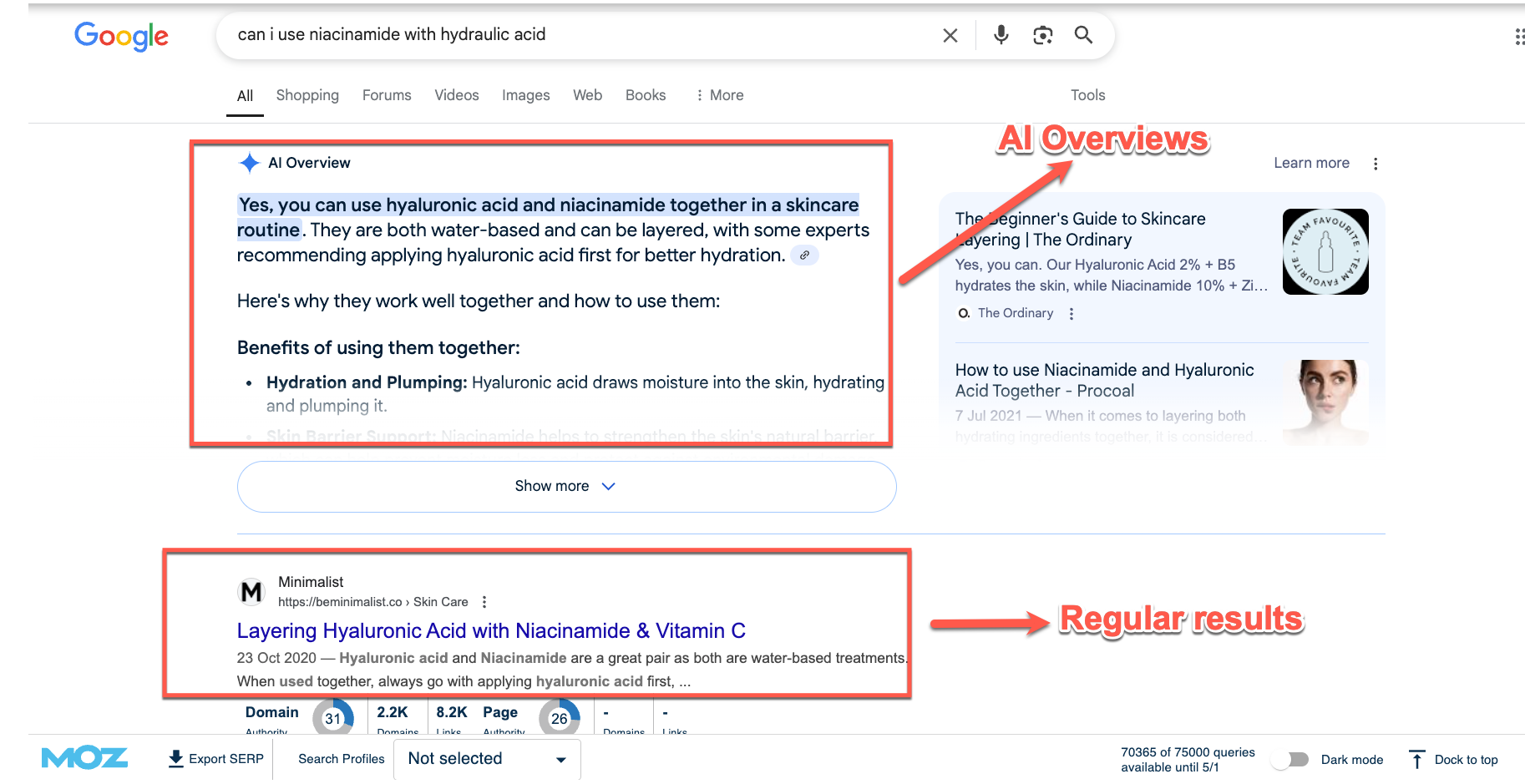This screenshot has height=784, width=1525.
Task: Select the All tab
Action: coord(246,96)
